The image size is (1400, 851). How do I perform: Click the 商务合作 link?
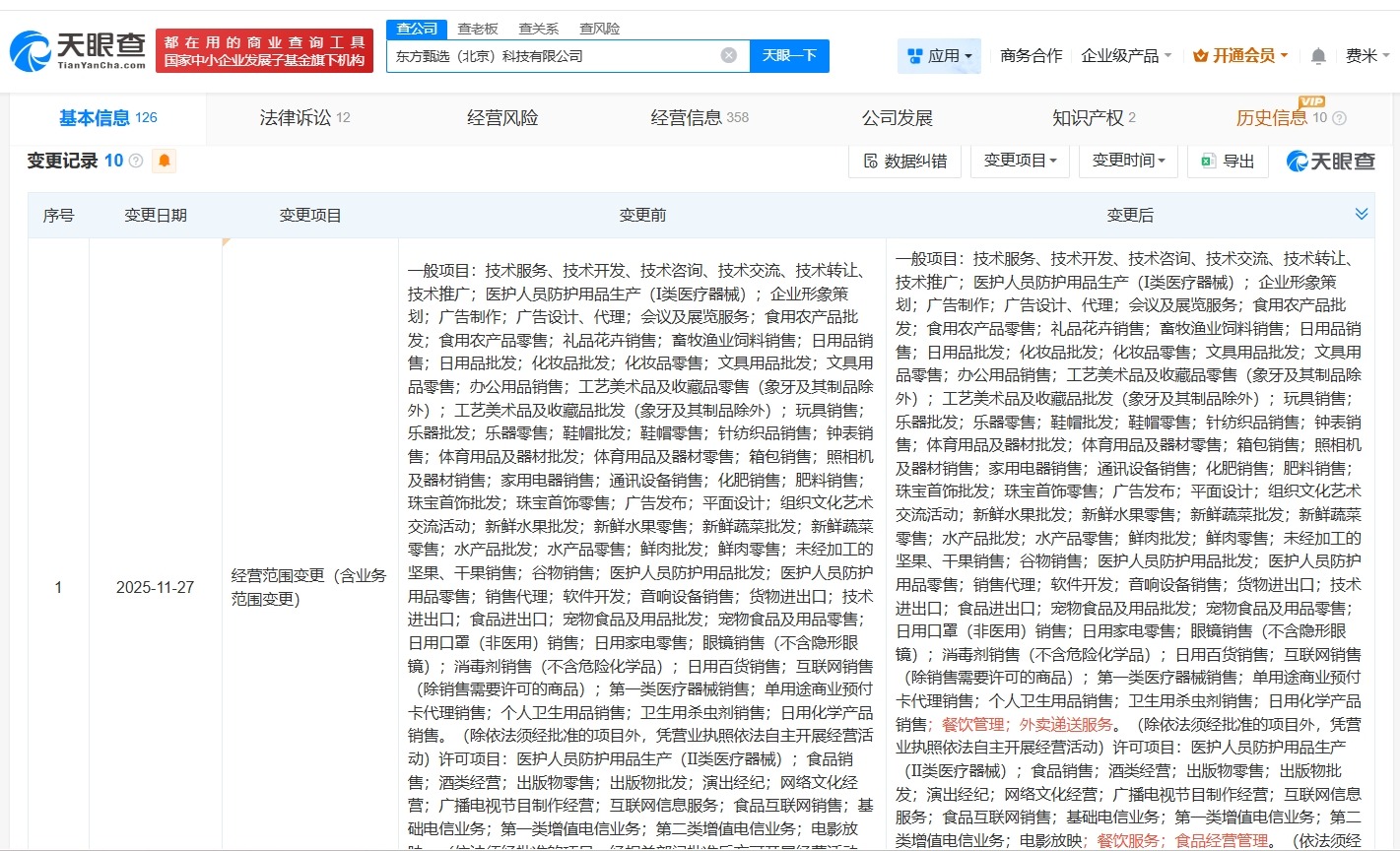(1030, 56)
